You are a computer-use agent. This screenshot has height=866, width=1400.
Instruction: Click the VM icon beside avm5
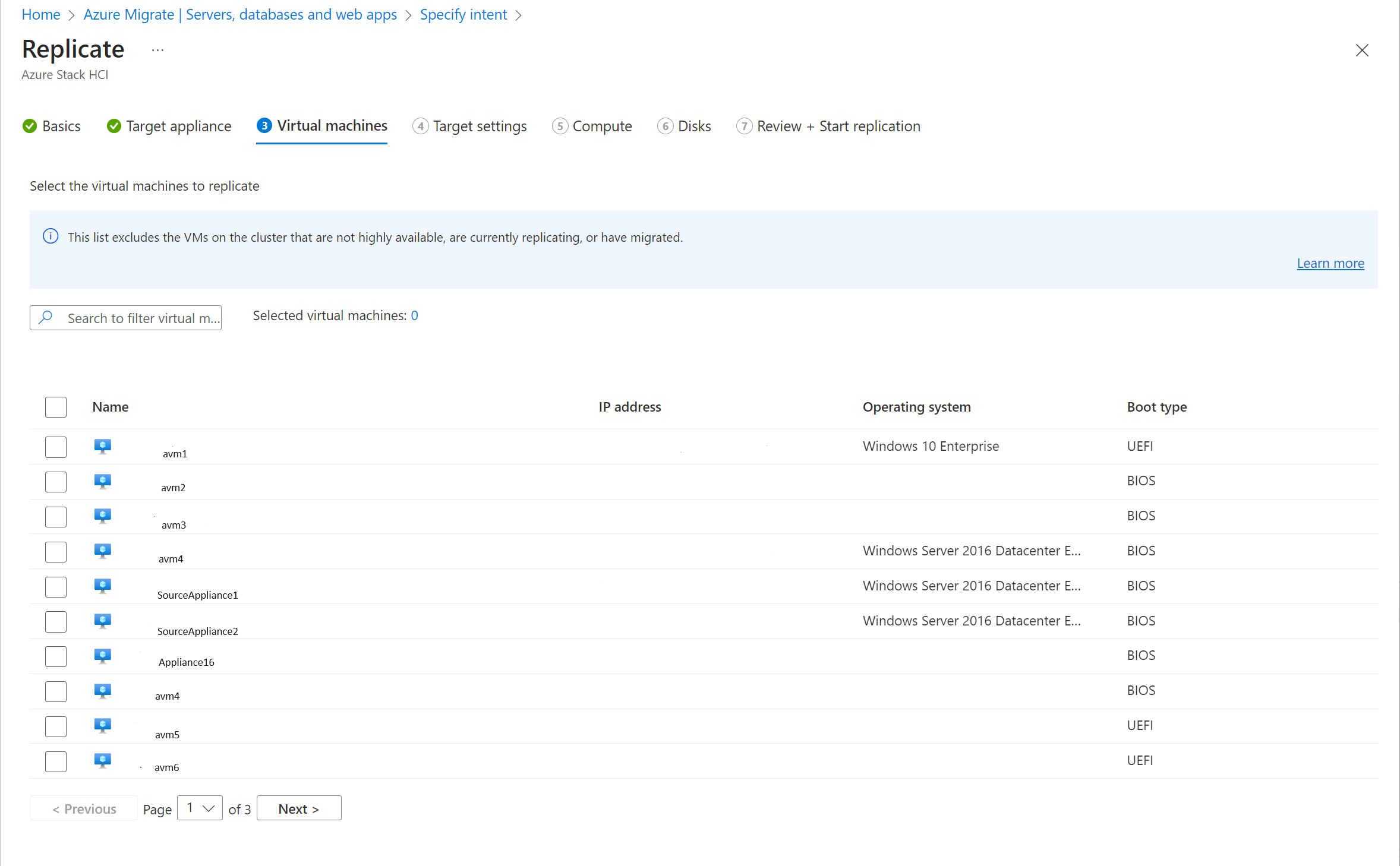[x=103, y=726]
